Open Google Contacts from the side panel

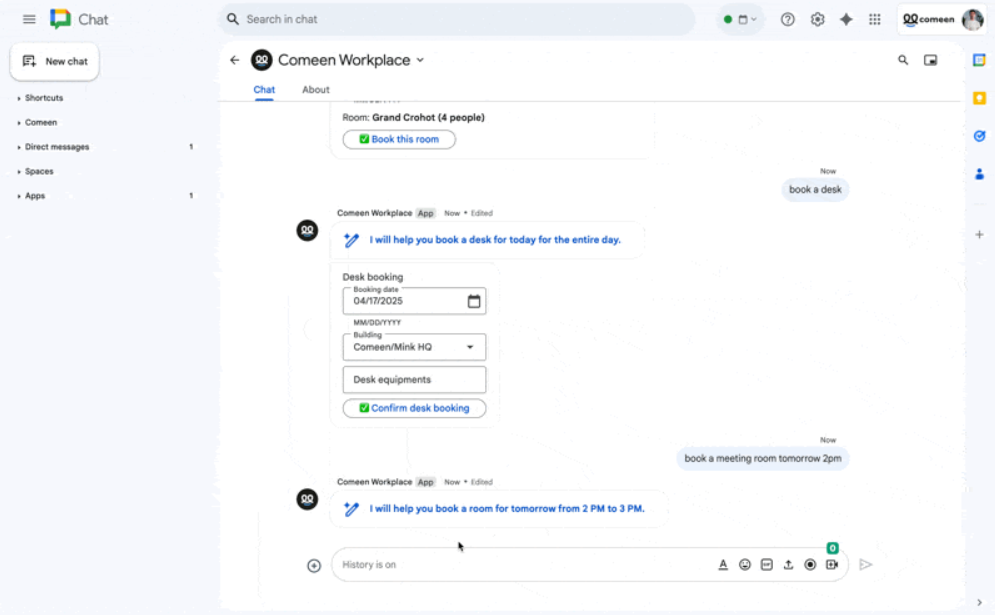979,175
